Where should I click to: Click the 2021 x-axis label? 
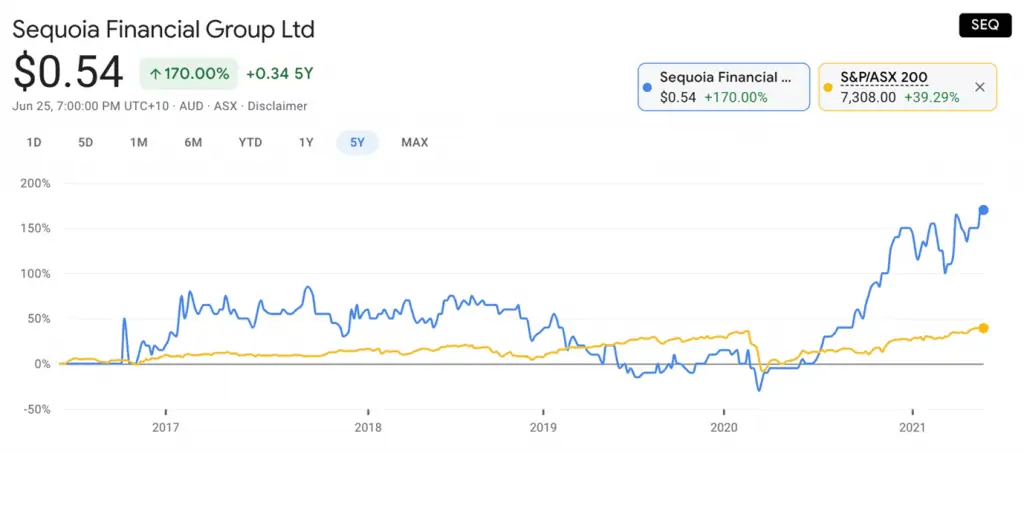click(912, 427)
